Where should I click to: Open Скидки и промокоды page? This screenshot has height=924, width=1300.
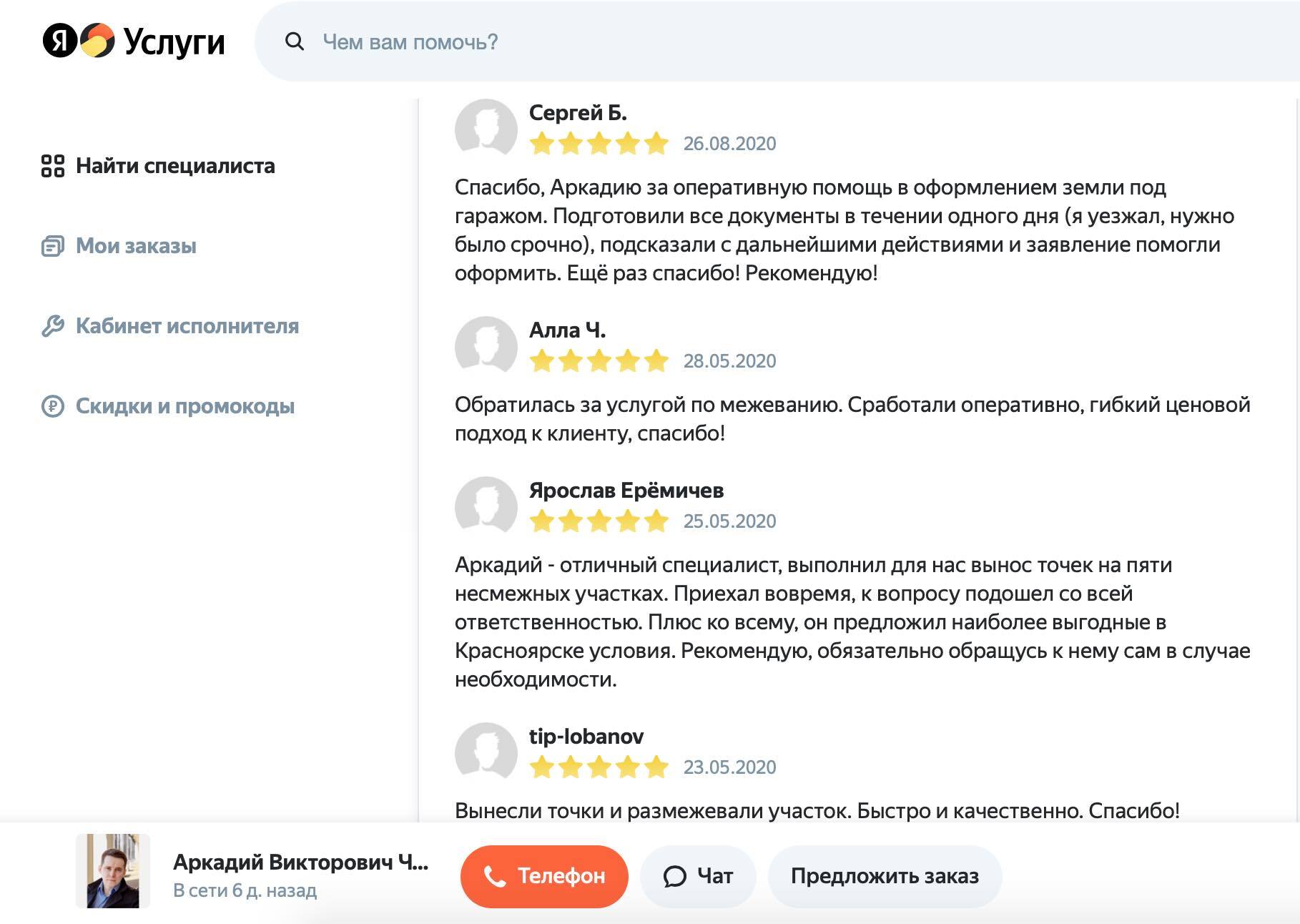tap(185, 406)
